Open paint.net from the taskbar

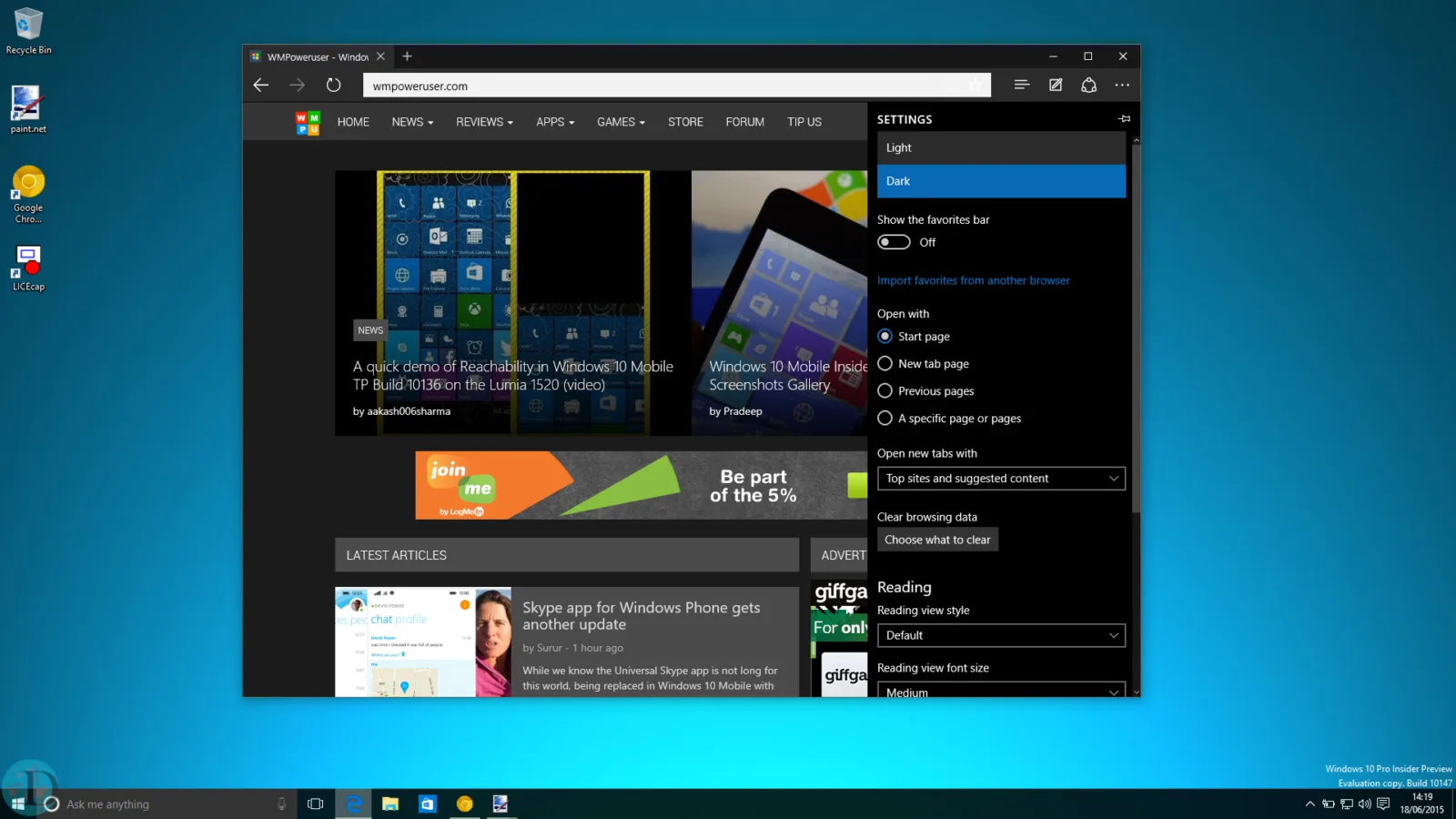[x=500, y=804]
